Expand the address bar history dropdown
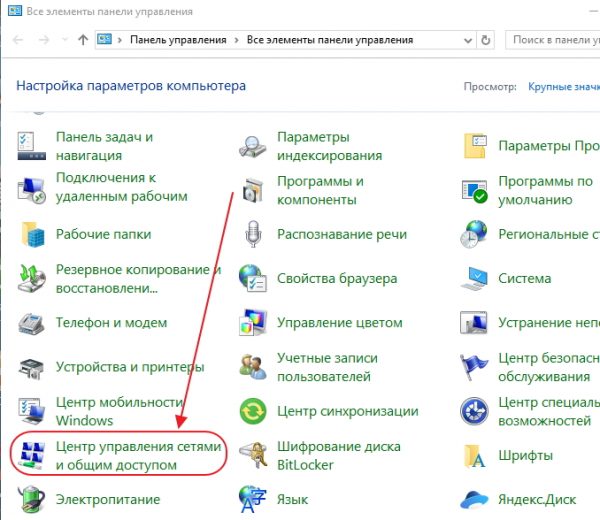 [x=468, y=40]
